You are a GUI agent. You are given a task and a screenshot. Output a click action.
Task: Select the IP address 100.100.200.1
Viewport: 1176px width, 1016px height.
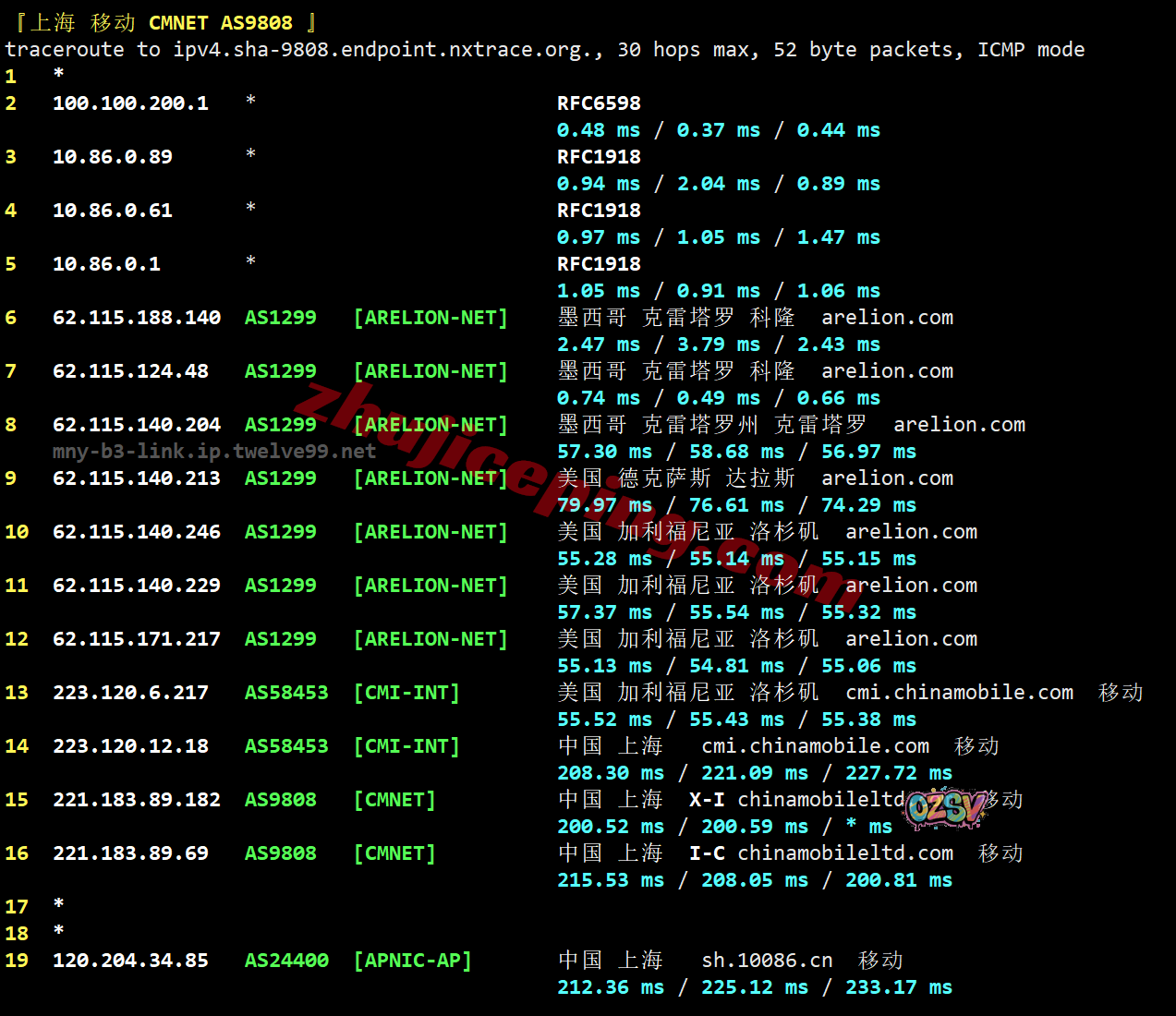coord(130,103)
